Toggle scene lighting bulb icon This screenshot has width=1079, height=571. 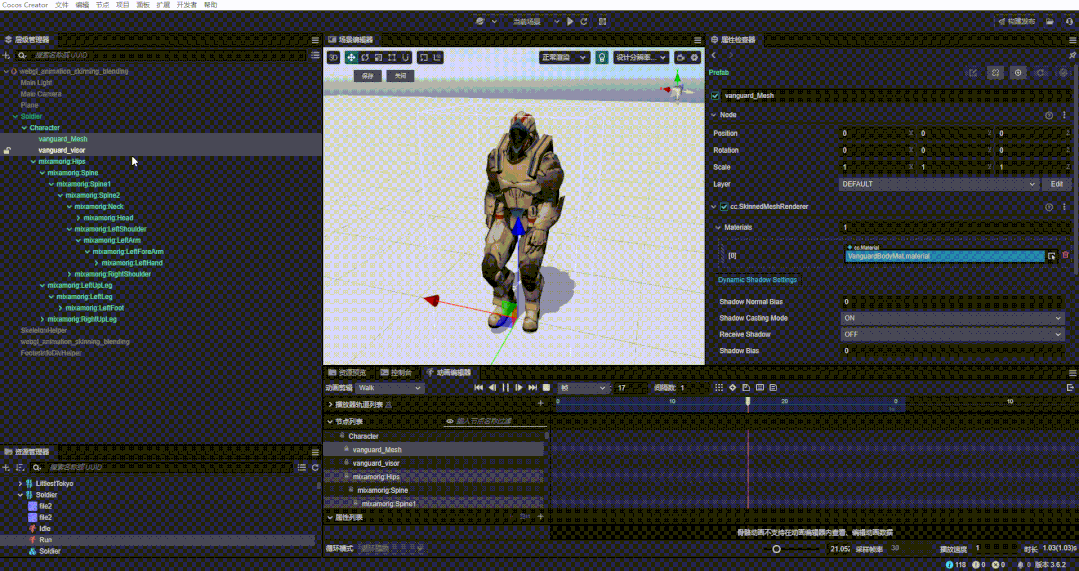tap(601, 58)
